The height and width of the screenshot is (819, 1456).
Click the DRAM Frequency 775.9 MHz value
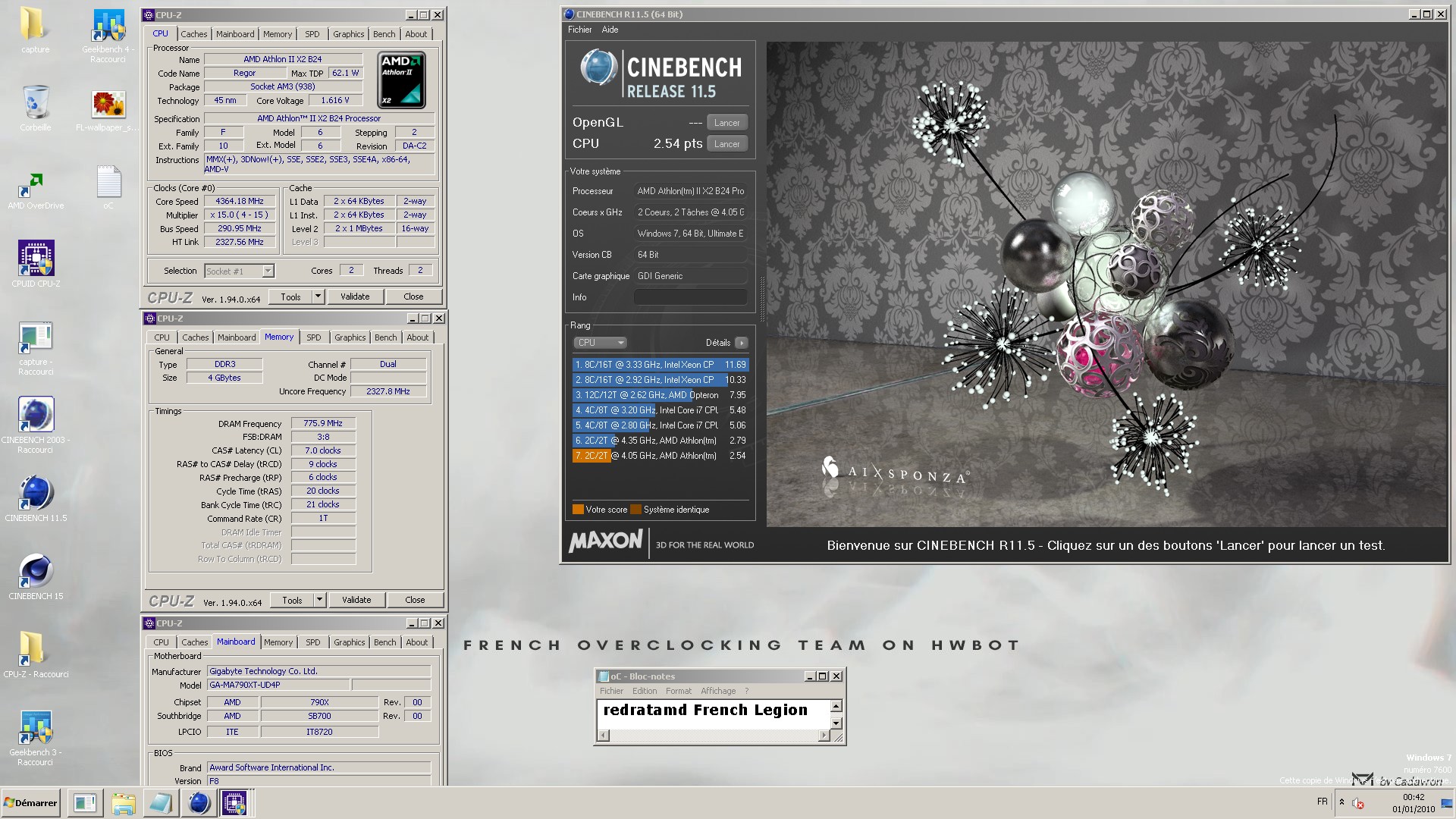coord(323,424)
